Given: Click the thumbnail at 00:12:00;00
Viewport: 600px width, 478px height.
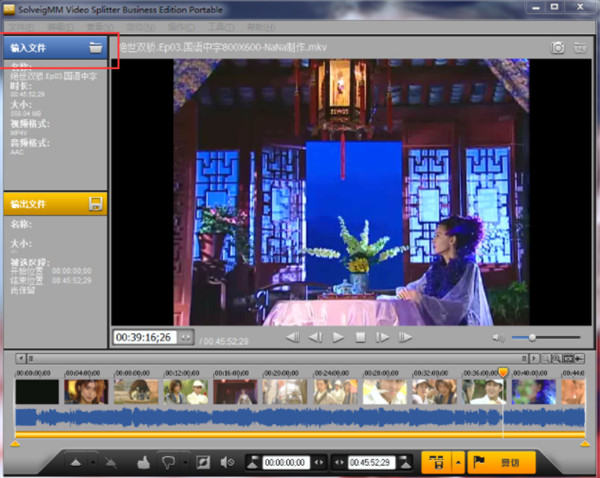Looking at the screenshot, I should click(x=186, y=392).
